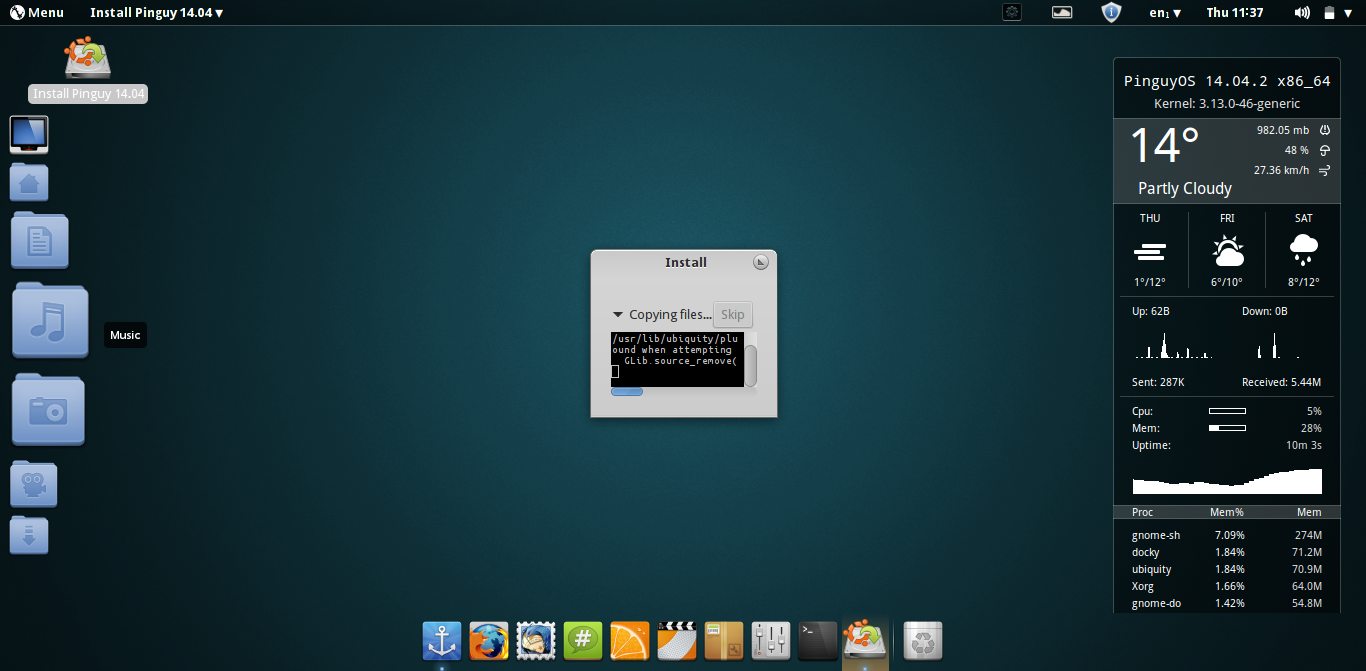
Task: Launch Thunderbird mail from the dock
Action: pyautogui.click(x=536, y=640)
